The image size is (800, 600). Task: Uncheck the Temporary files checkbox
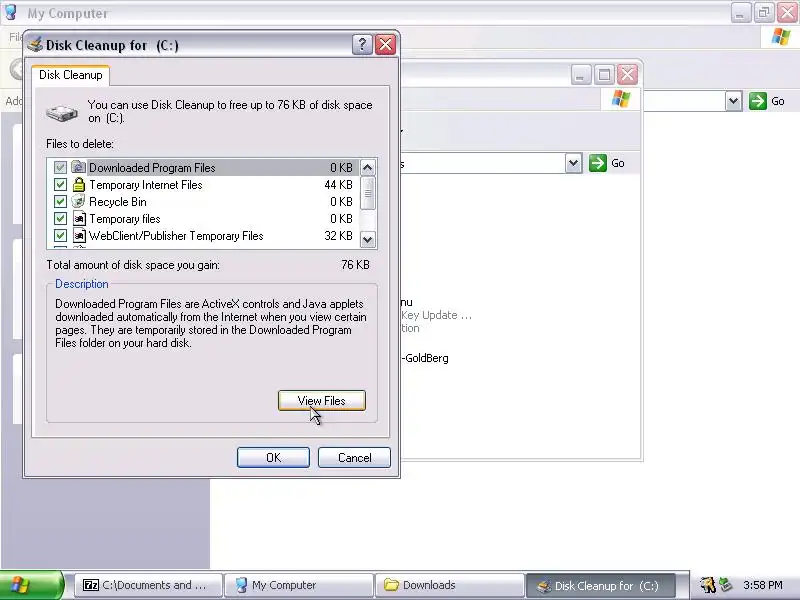60,218
